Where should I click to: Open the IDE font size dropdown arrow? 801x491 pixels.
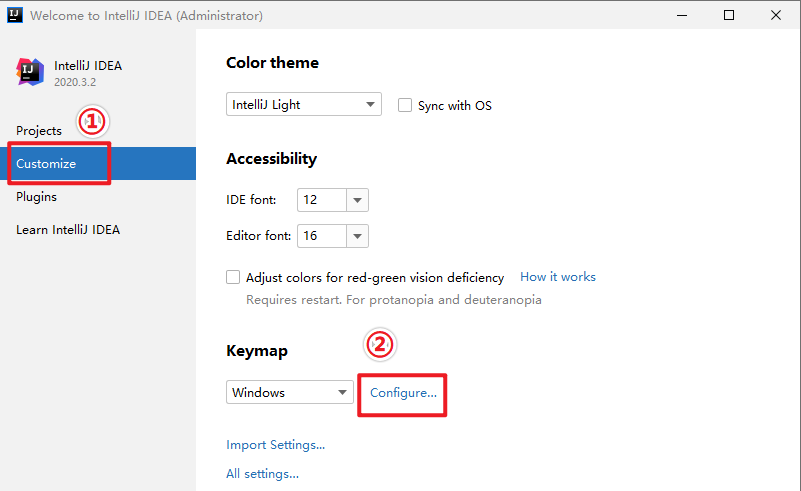(x=358, y=200)
